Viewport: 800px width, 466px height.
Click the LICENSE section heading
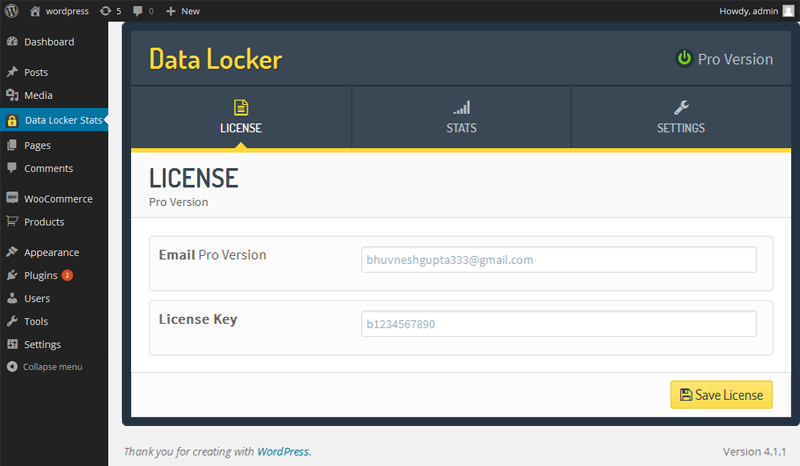coord(194,178)
